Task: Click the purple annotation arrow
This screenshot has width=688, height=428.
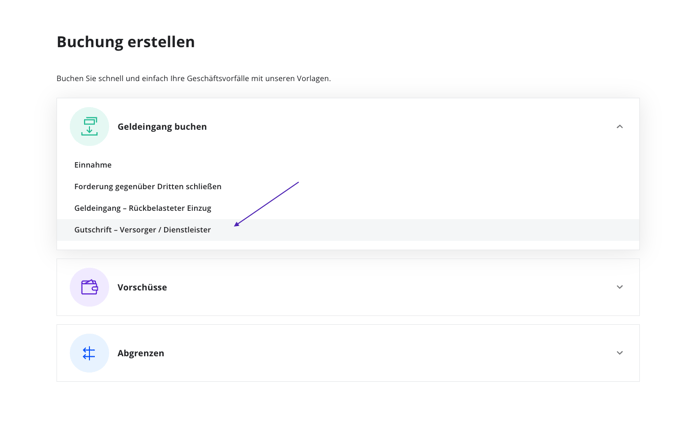Action: [266, 204]
